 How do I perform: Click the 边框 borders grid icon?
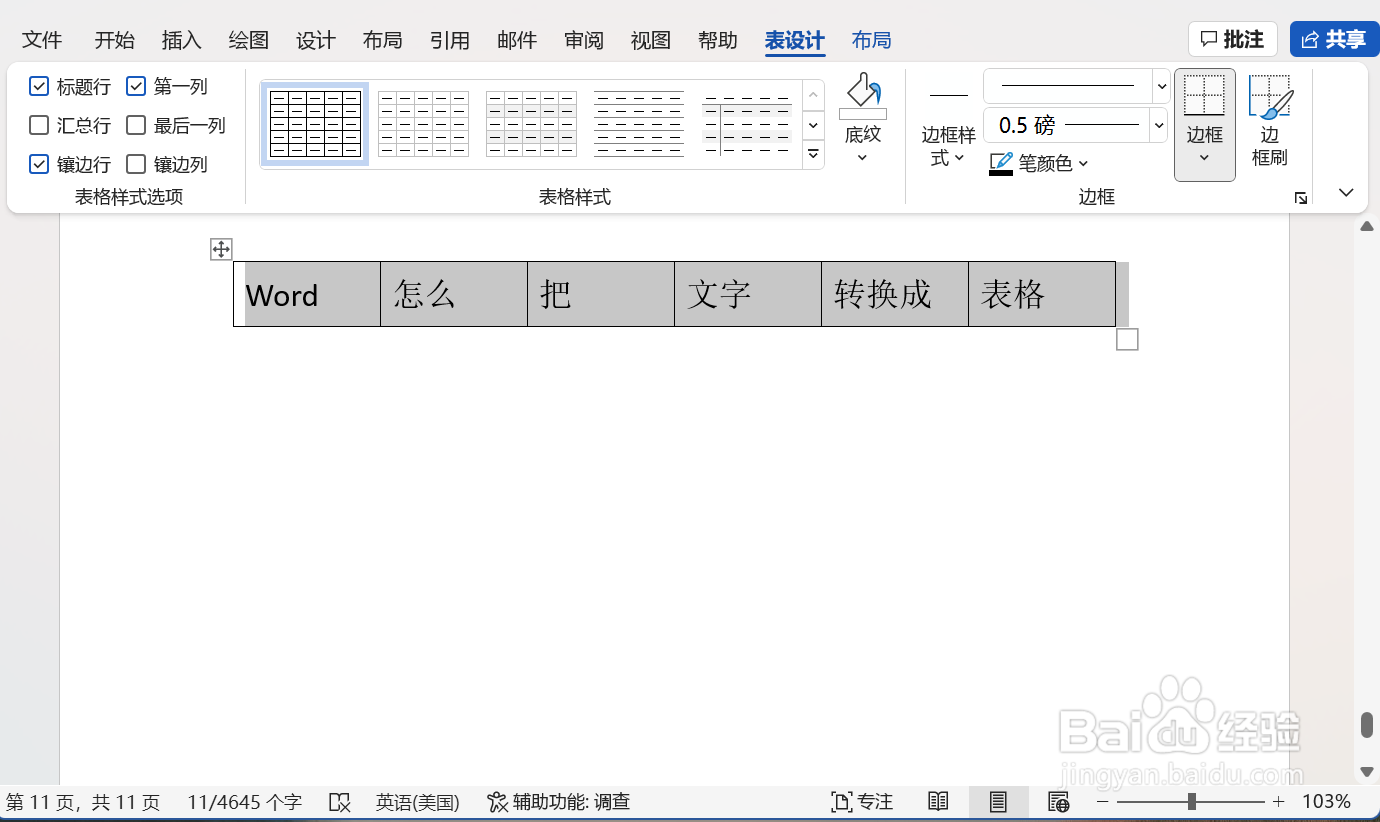(x=1204, y=96)
